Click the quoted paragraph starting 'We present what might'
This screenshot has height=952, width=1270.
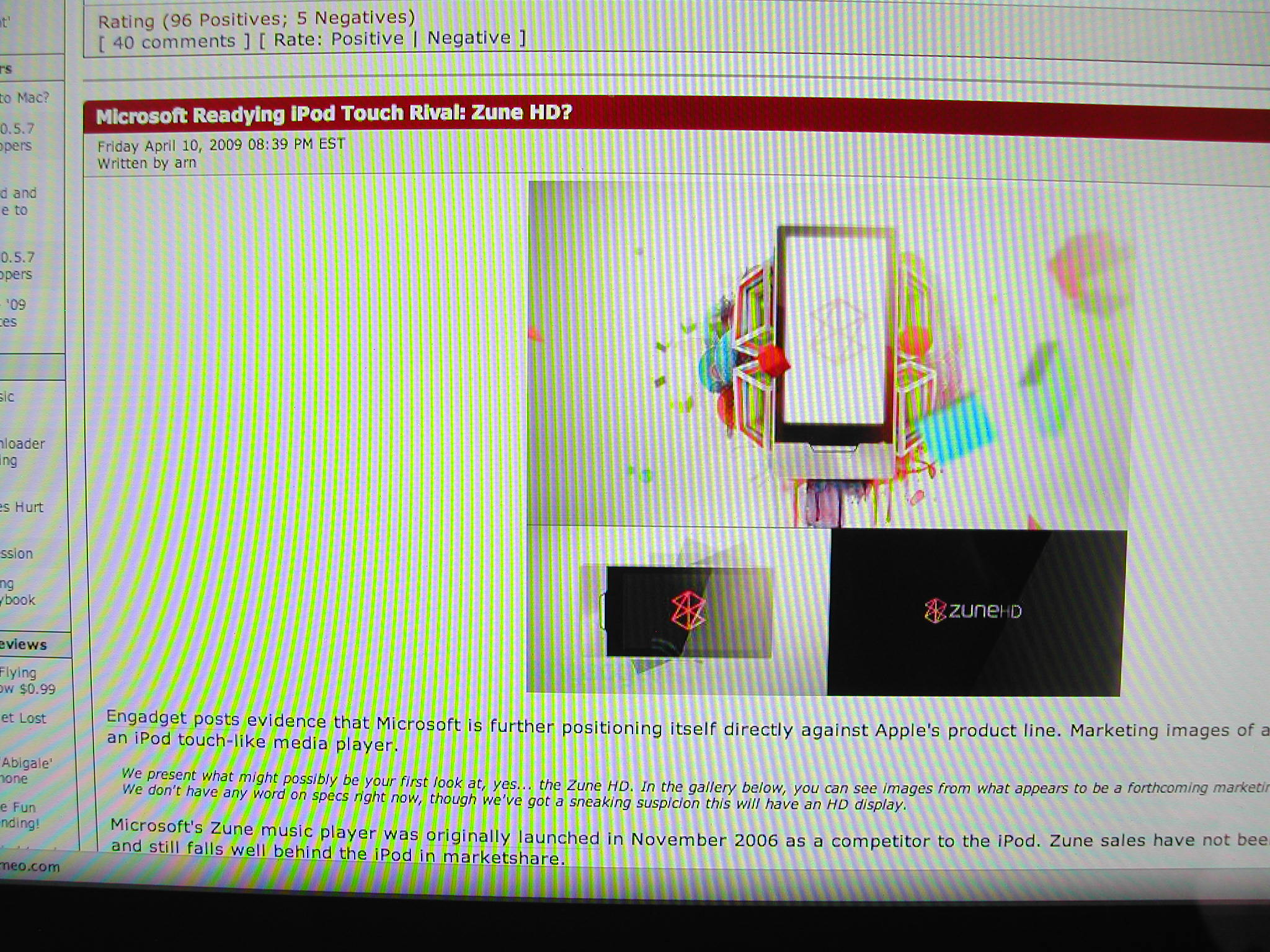695,789
